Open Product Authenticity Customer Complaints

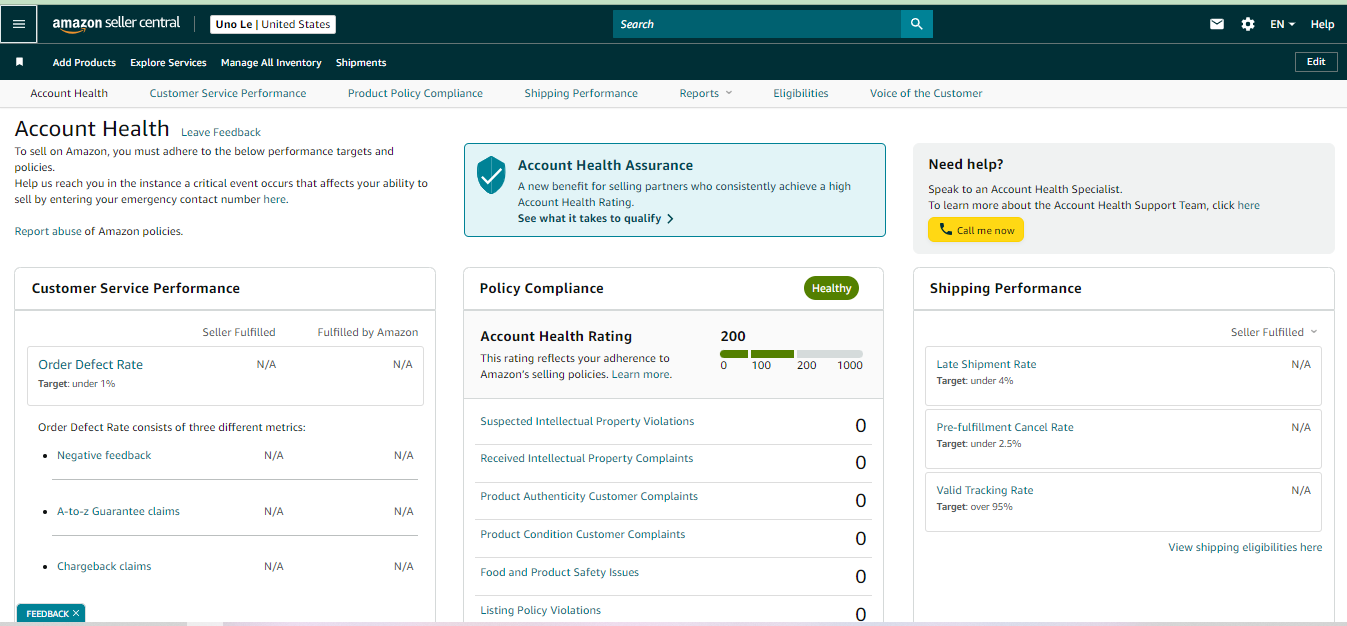point(589,496)
